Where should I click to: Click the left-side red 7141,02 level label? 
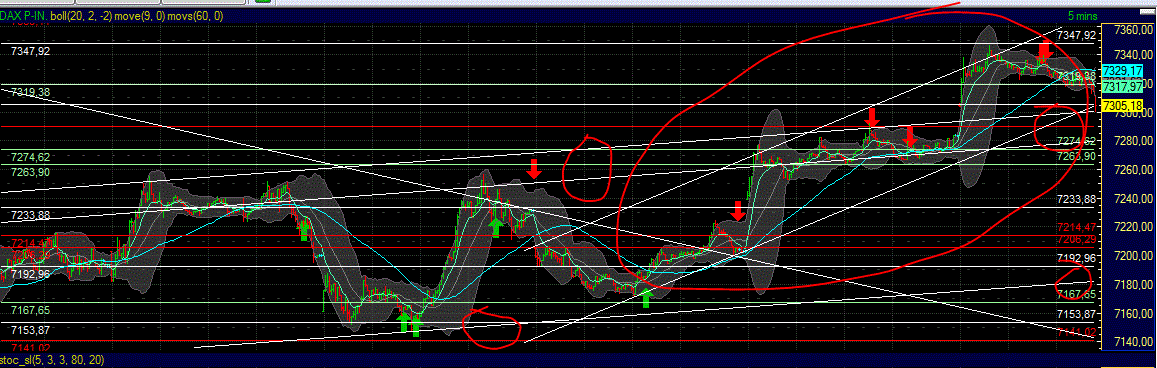pyautogui.click(x=30, y=348)
